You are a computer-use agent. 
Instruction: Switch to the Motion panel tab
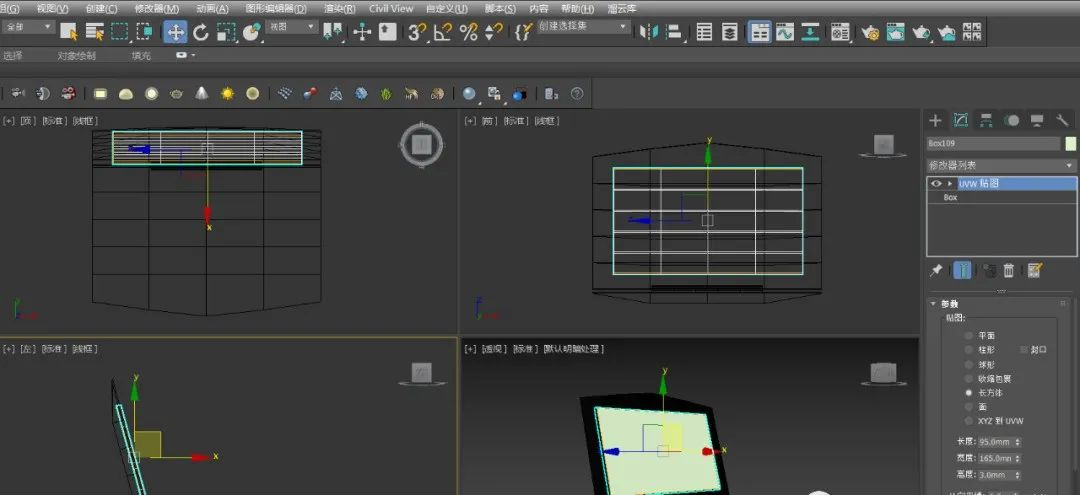click(1011, 120)
